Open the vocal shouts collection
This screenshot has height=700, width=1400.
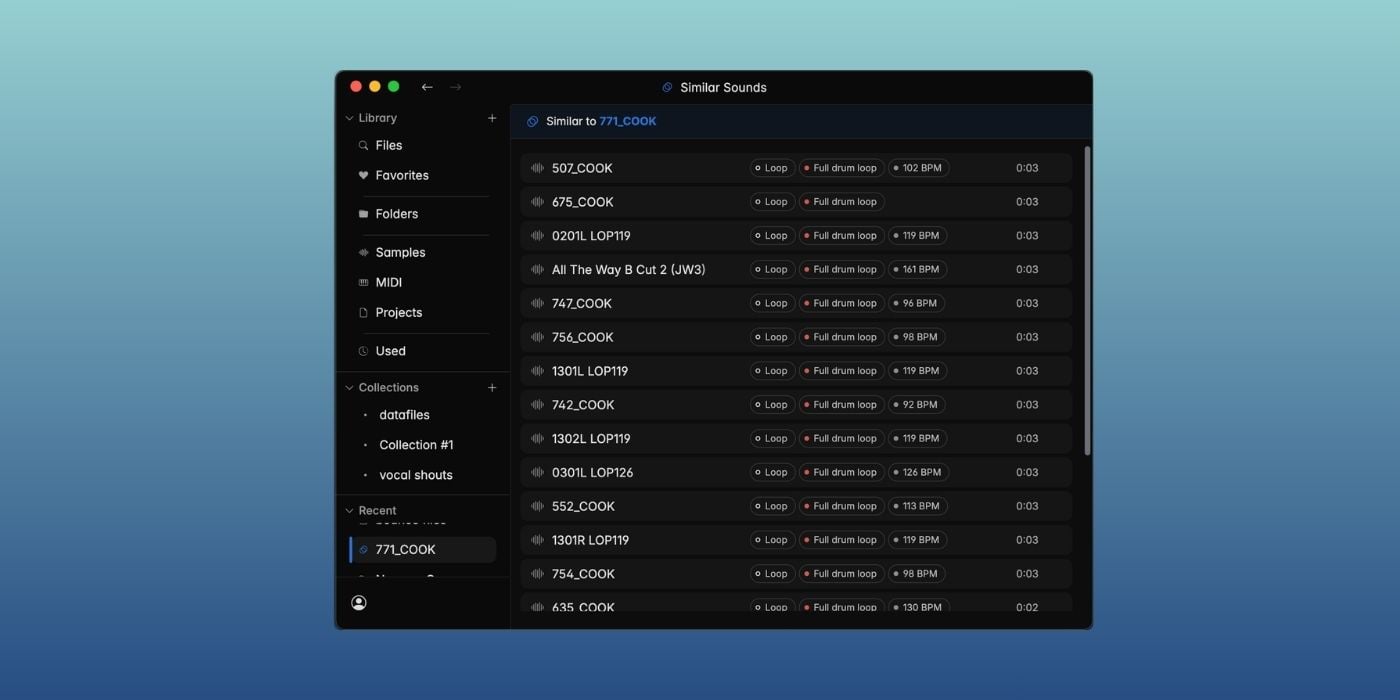415,475
